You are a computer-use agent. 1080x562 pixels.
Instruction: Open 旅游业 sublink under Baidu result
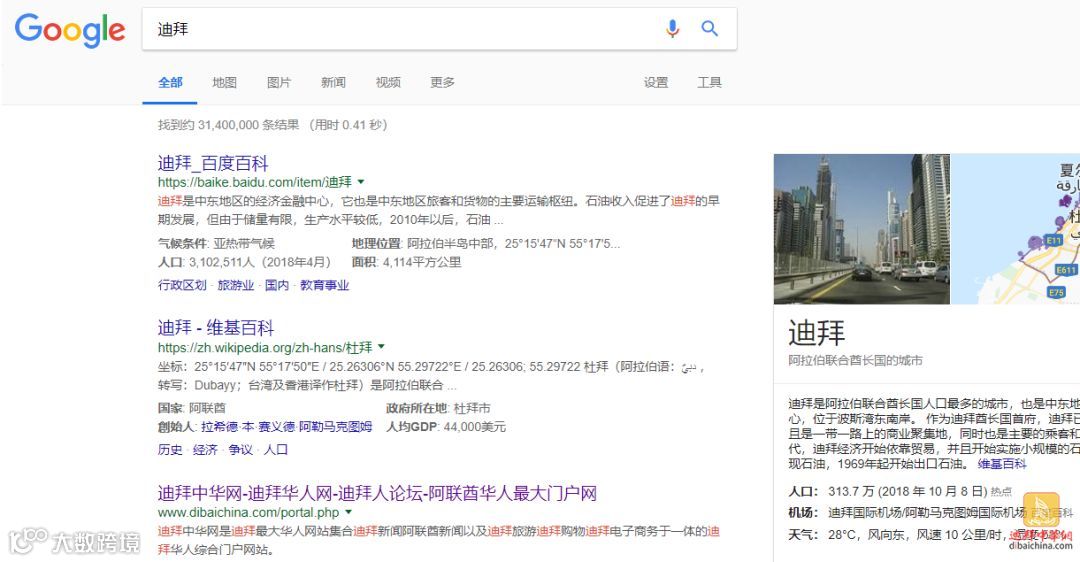coord(236,285)
